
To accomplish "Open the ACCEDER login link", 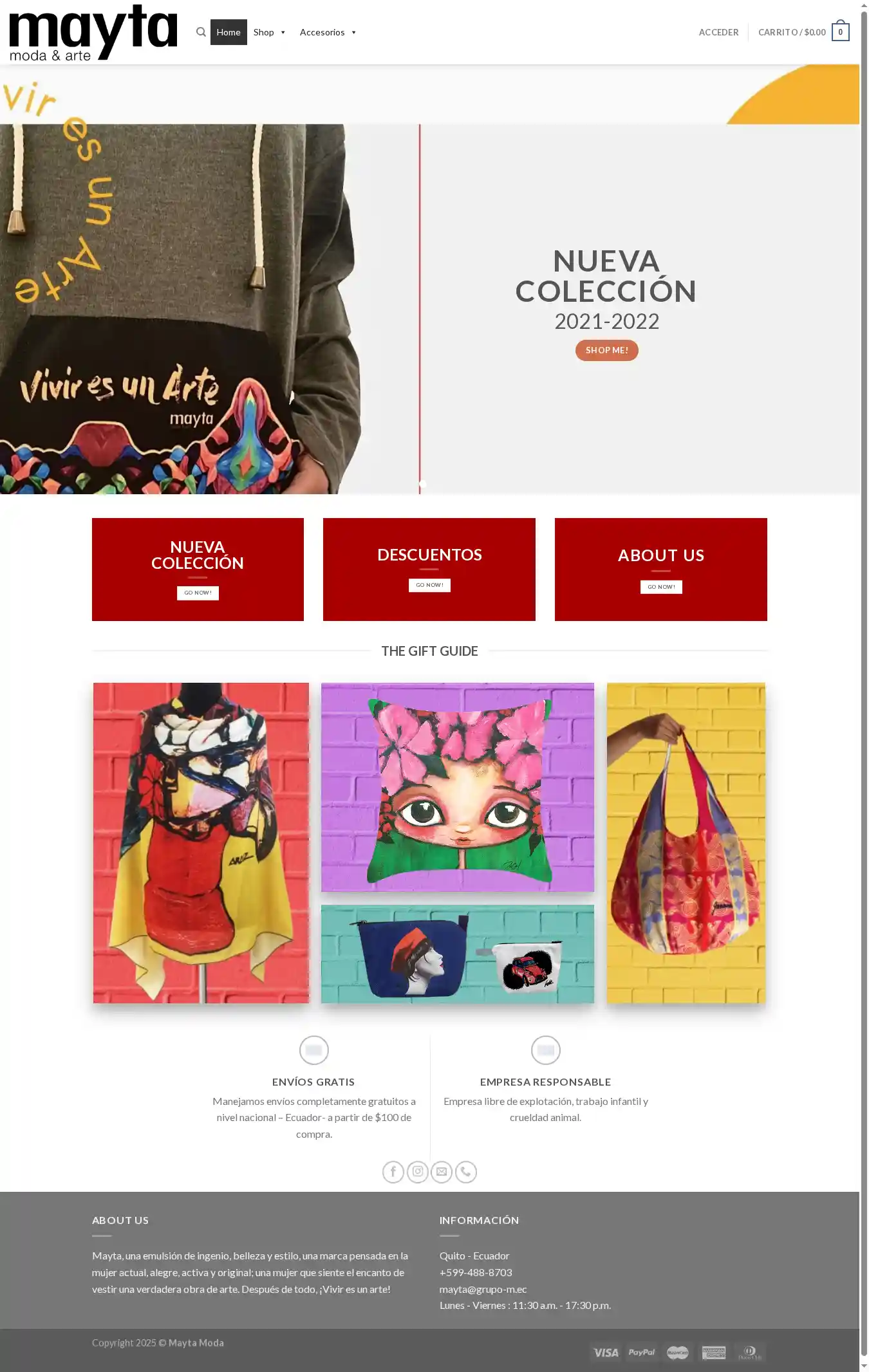I will [x=718, y=32].
